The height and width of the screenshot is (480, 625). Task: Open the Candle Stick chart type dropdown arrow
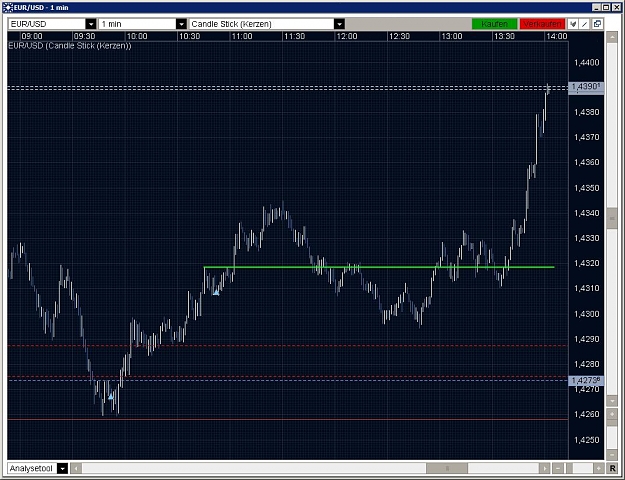(339, 24)
